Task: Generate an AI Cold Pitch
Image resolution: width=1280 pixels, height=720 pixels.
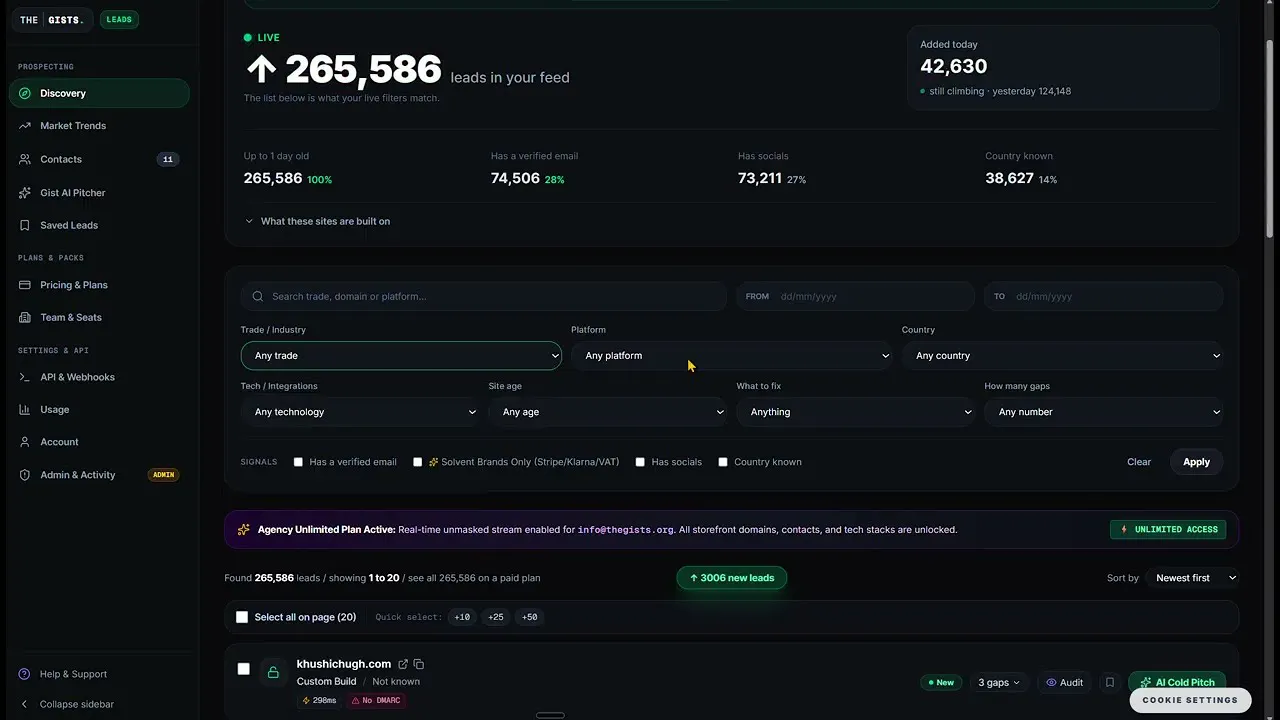Action: [1177, 682]
